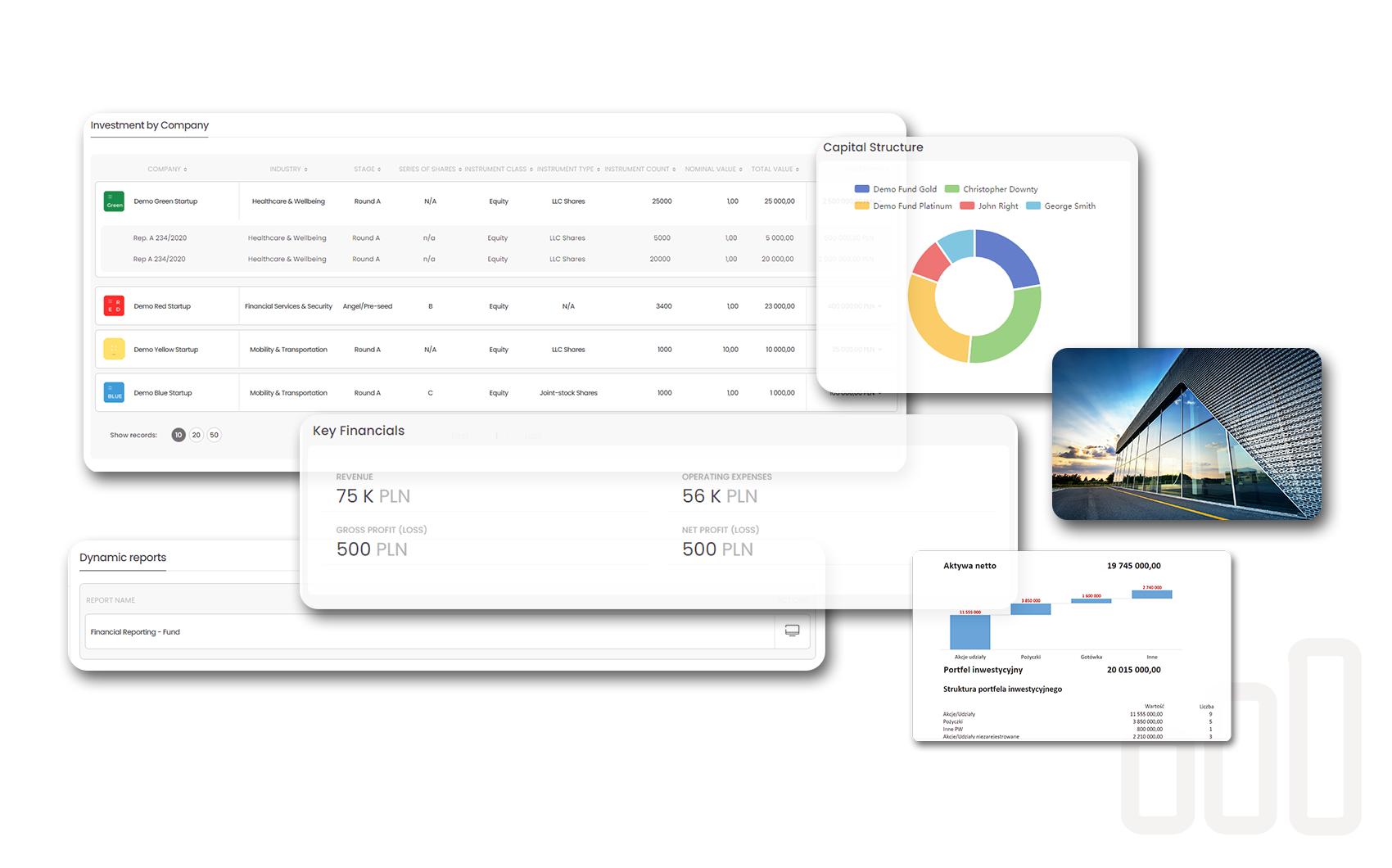Click the 'Pożyczki' waterfall chart bar

pos(1031,609)
